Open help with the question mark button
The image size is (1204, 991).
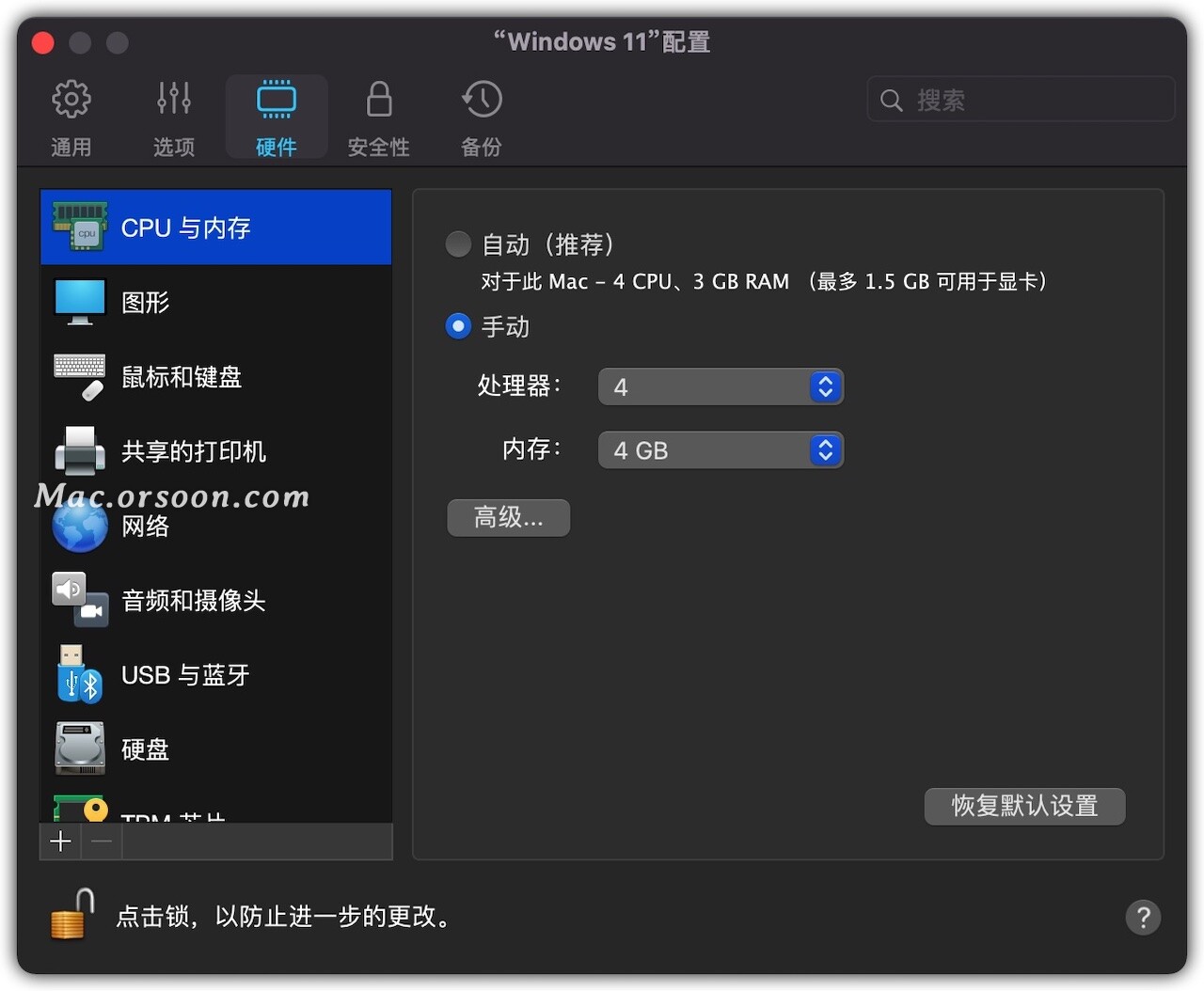click(x=1143, y=917)
